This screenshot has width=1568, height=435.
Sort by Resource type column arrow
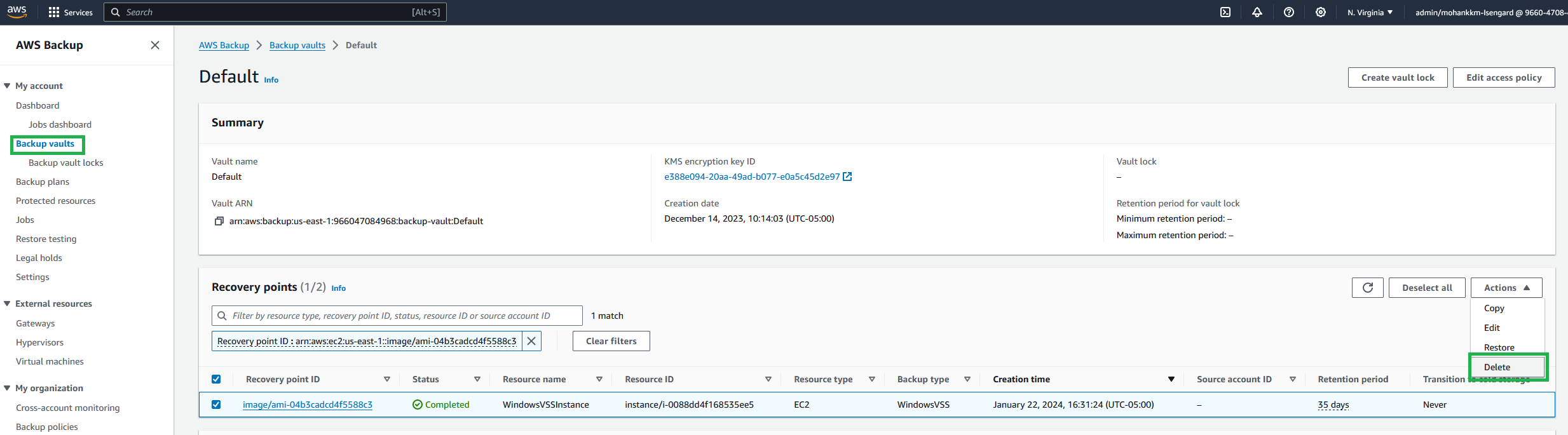point(872,379)
